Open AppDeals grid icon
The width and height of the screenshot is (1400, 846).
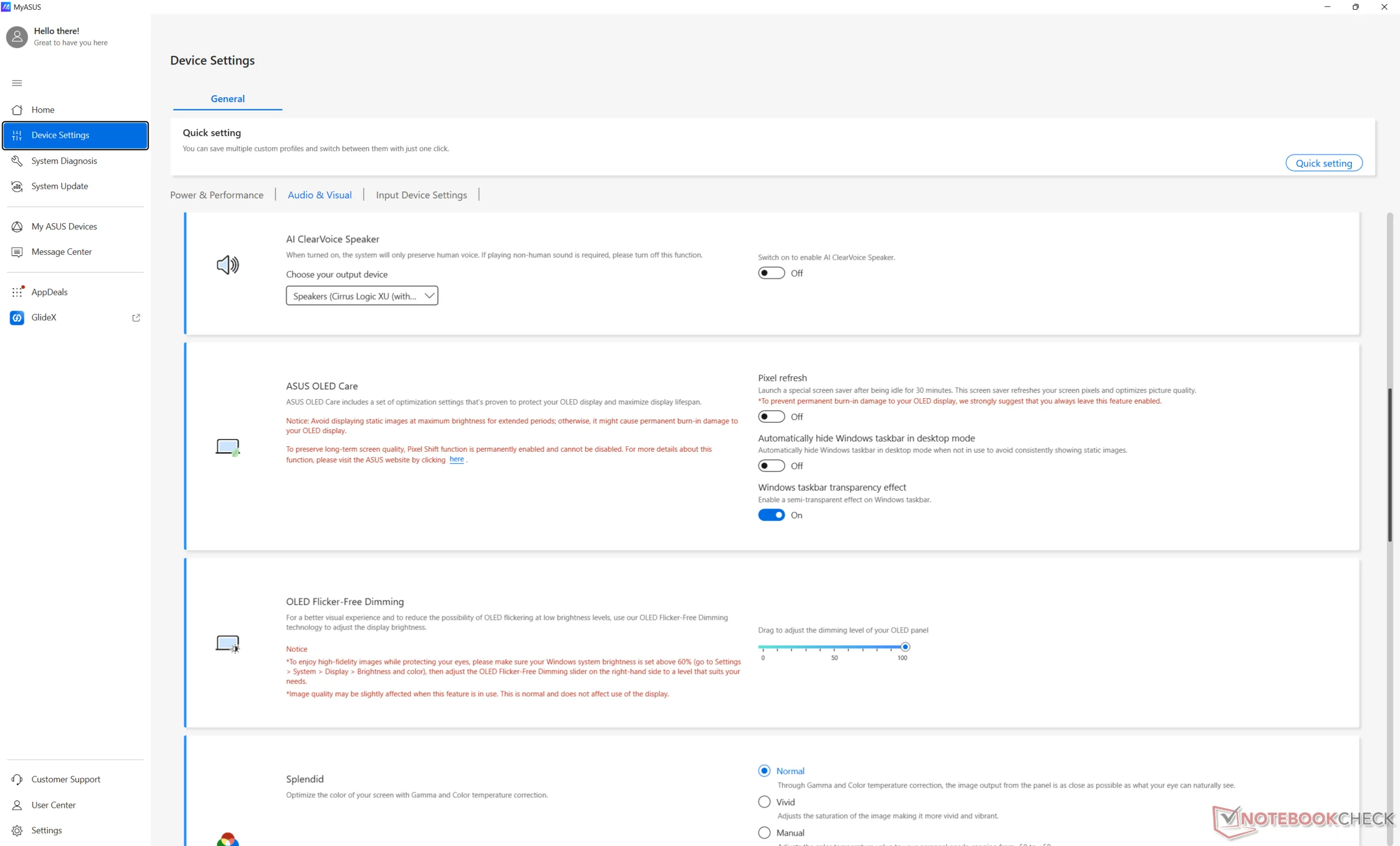click(17, 292)
